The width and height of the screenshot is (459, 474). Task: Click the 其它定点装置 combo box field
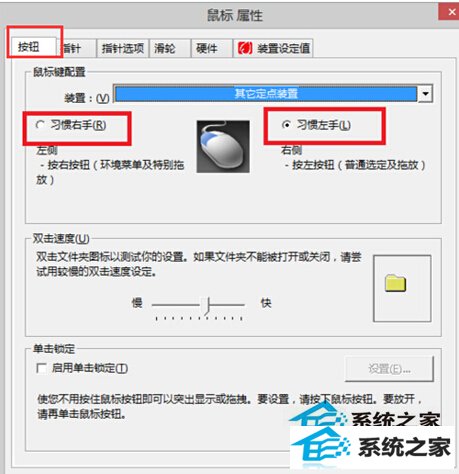pyautogui.click(x=265, y=94)
